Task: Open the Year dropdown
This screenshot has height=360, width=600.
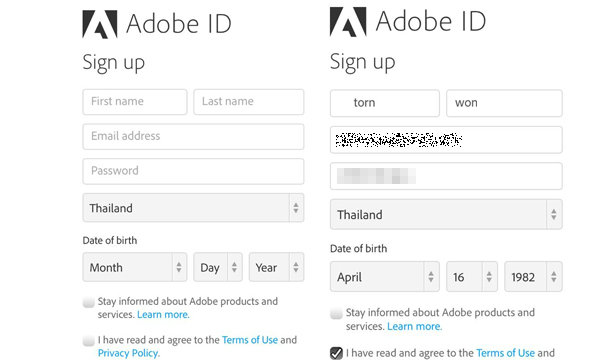Action: [x=276, y=267]
